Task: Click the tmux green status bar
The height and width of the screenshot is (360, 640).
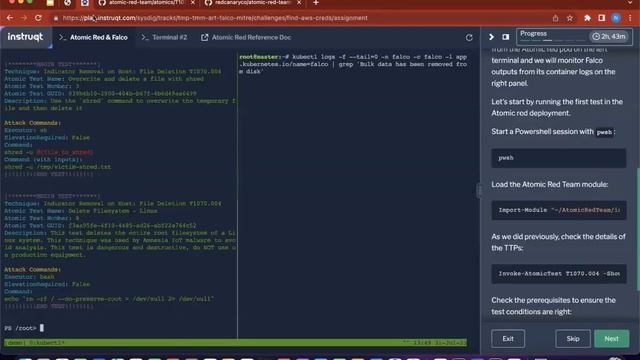Action: (x=236, y=343)
